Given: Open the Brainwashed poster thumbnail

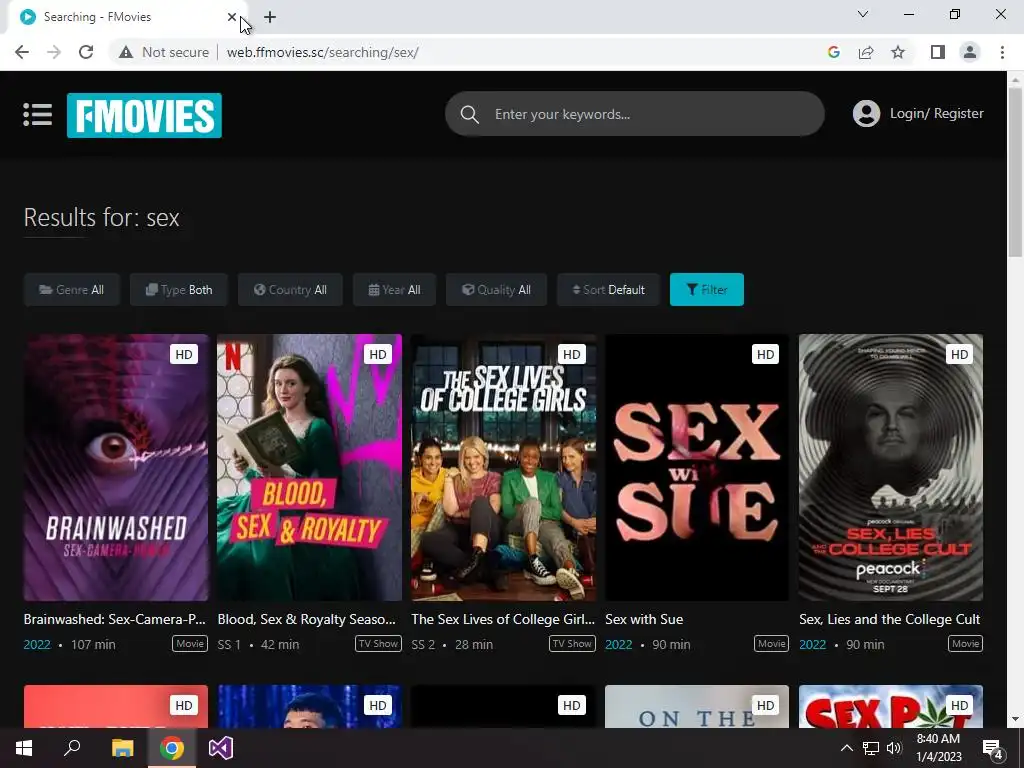Looking at the screenshot, I should click(116, 468).
